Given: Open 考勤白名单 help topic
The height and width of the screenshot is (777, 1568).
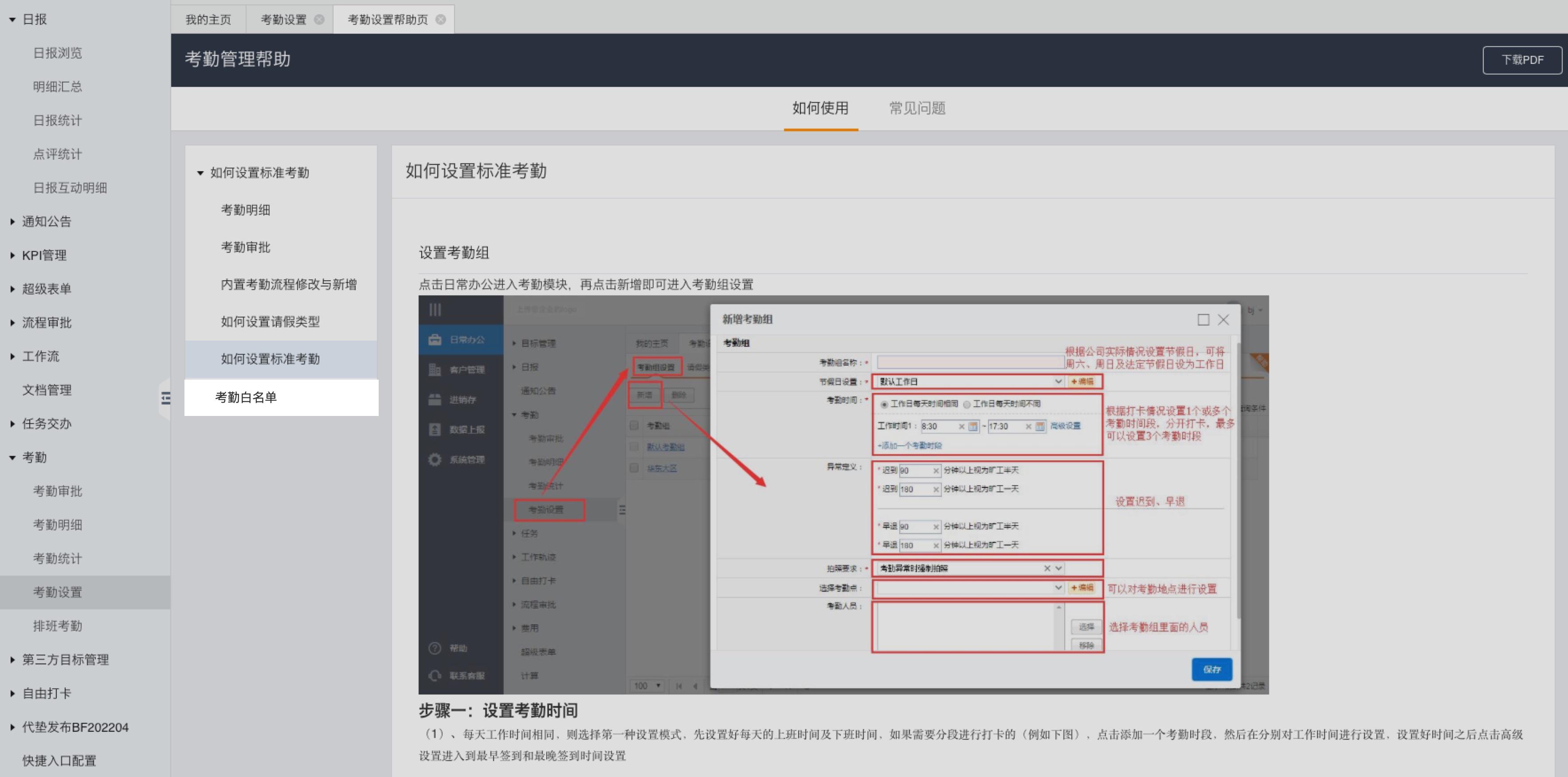Looking at the screenshot, I should [x=246, y=397].
